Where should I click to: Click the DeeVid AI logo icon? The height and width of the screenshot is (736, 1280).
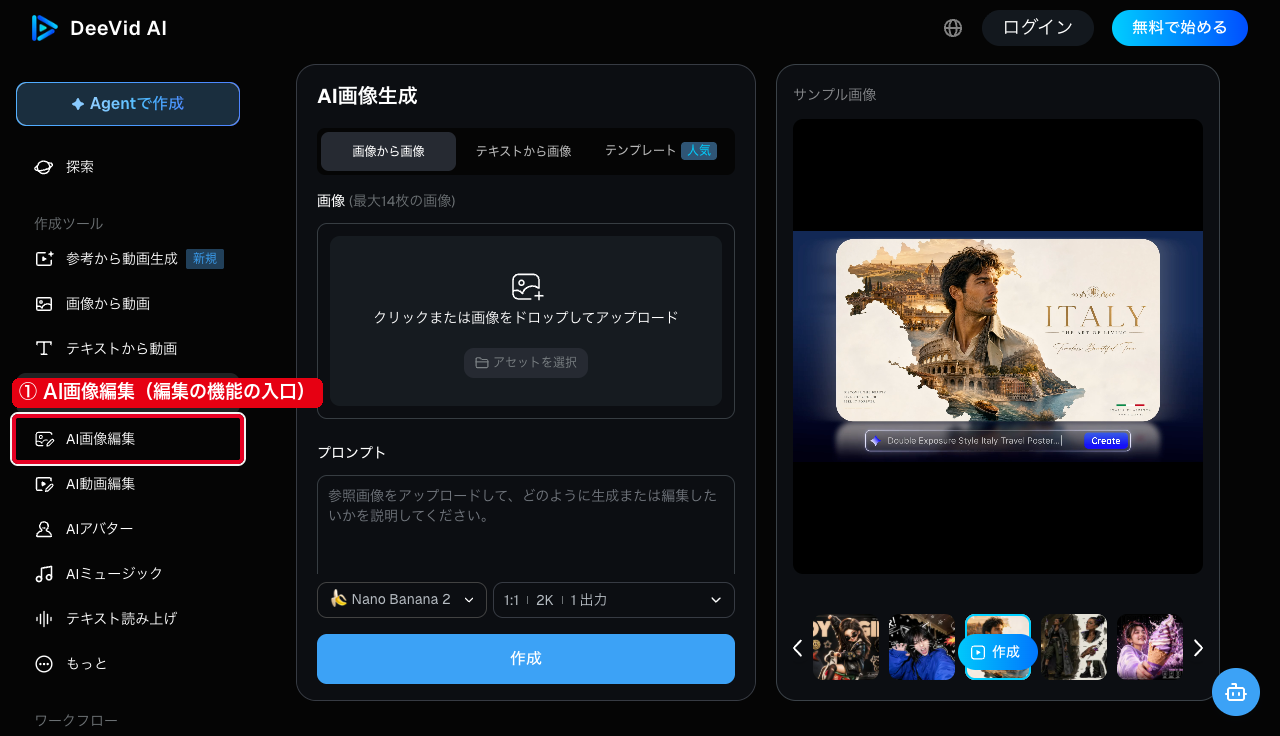pos(44,28)
